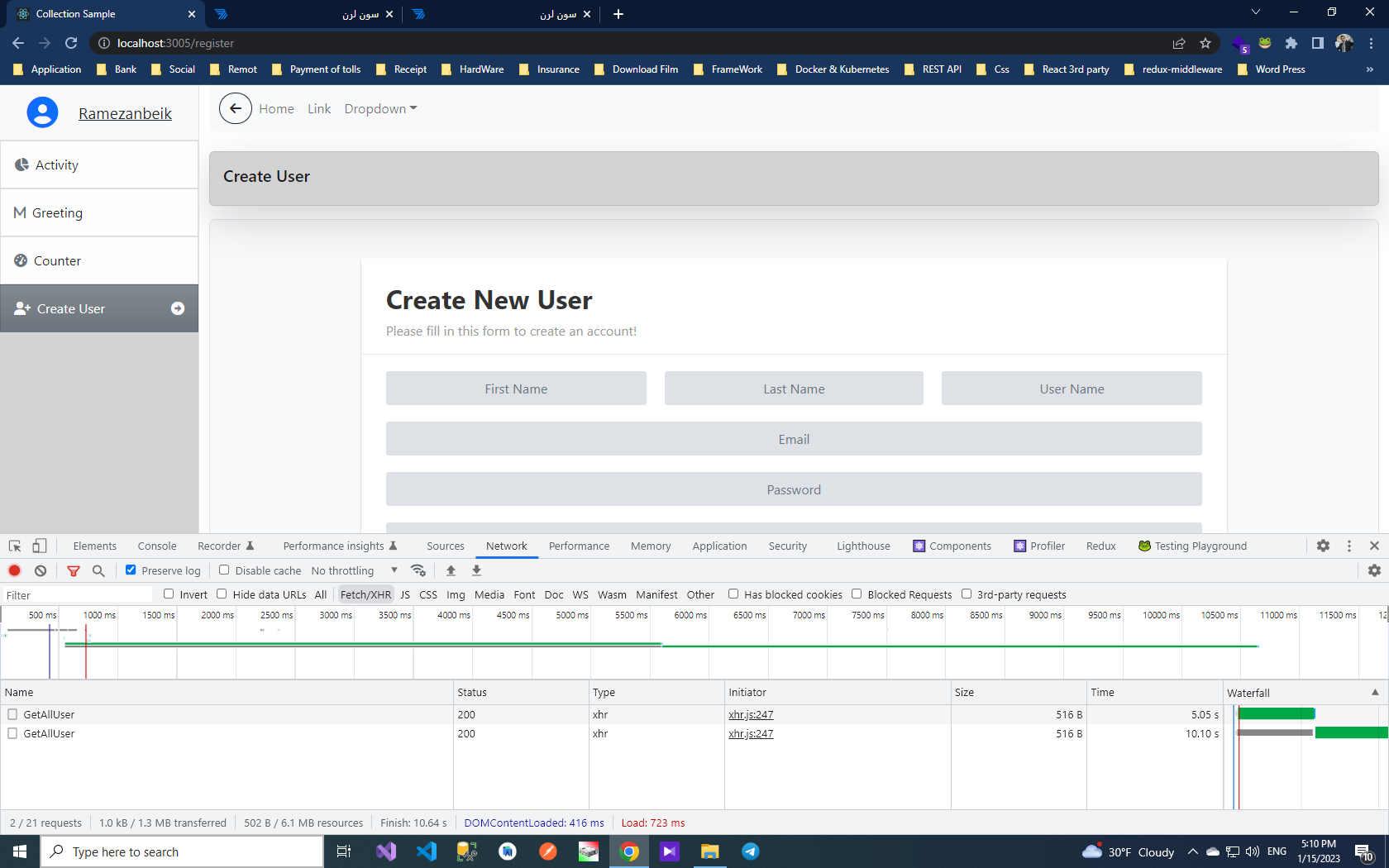Click the inspect element picker icon
The image size is (1389, 868).
point(15,546)
